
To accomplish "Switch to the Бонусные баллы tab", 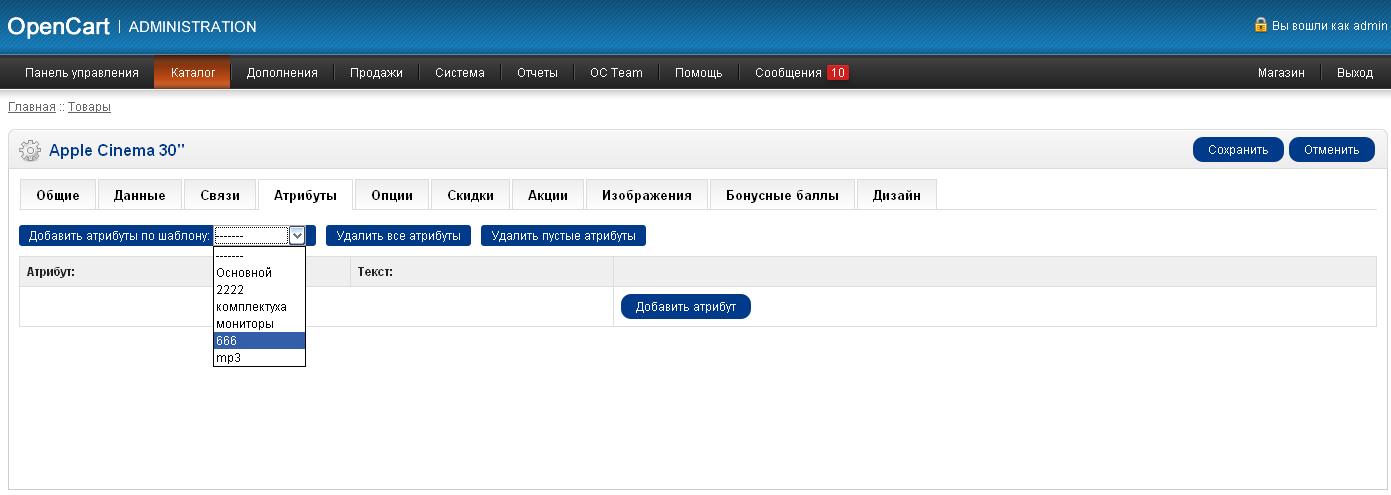I will [x=782, y=195].
